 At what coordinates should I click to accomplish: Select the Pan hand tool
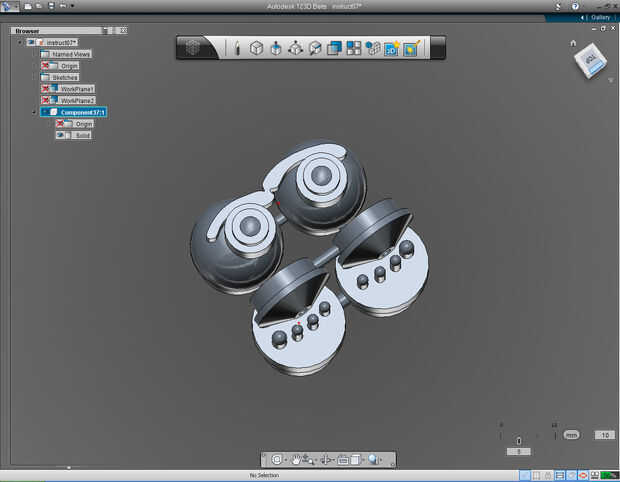coord(295,459)
